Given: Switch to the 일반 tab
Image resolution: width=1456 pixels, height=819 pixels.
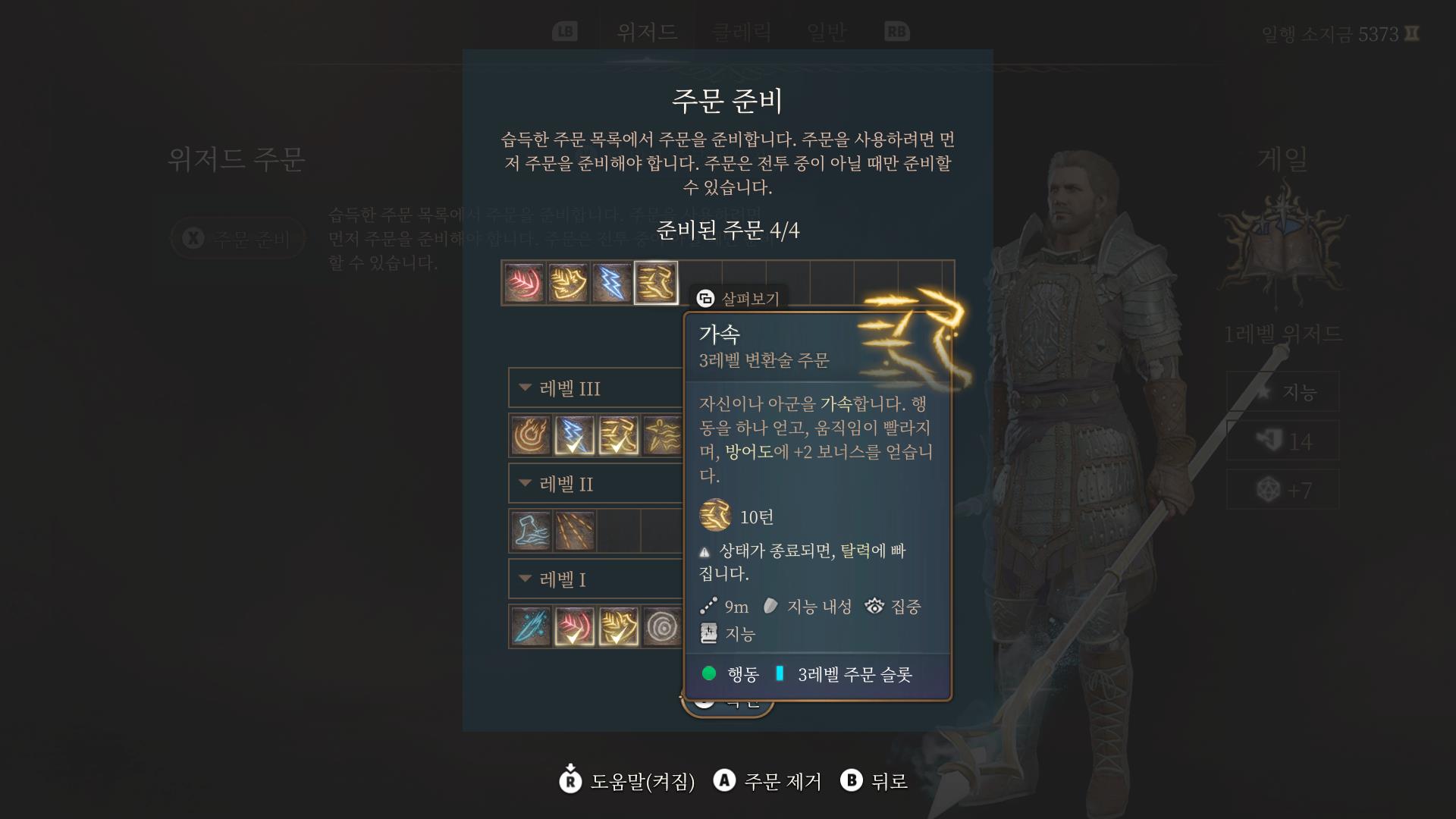Looking at the screenshot, I should click(826, 32).
